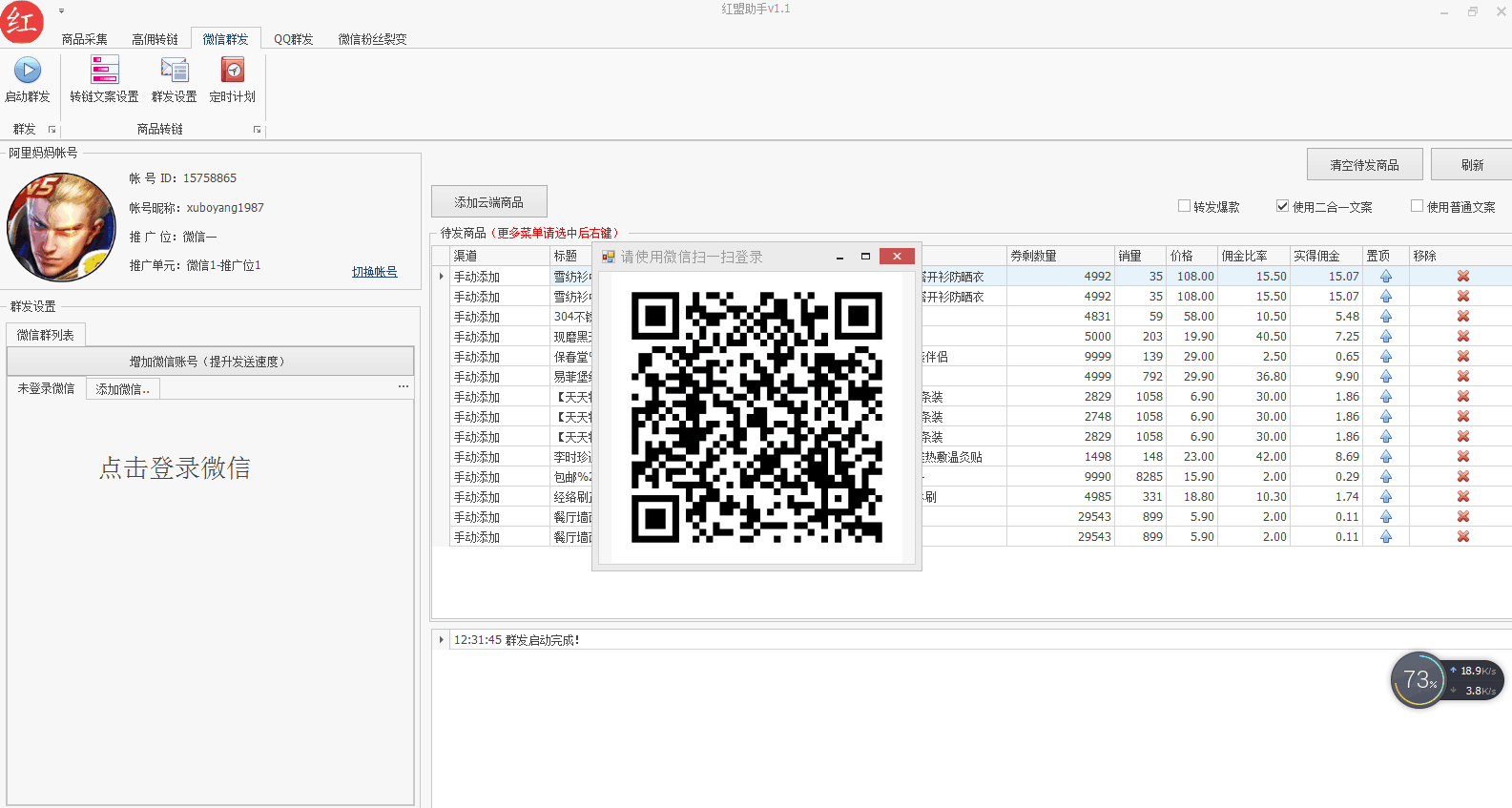Viewport: 1512px width, 808px height.
Task: Pin the 保春堂 row priced 29.00 to top
Action: coord(1386,357)
